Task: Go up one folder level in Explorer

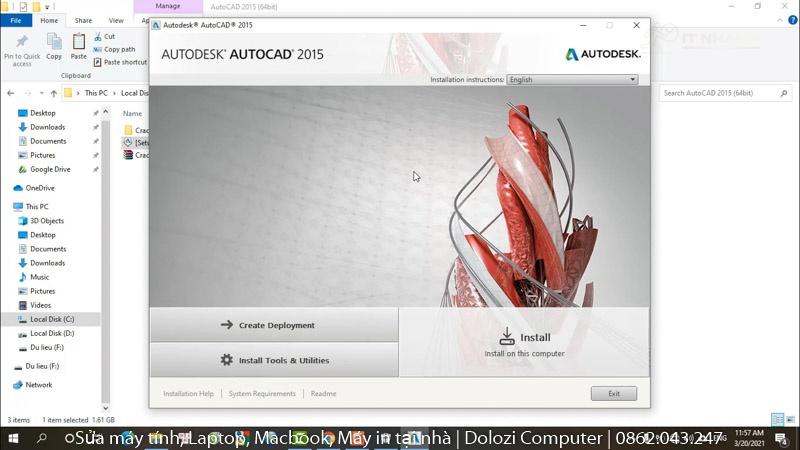Action: coord(54,93)
